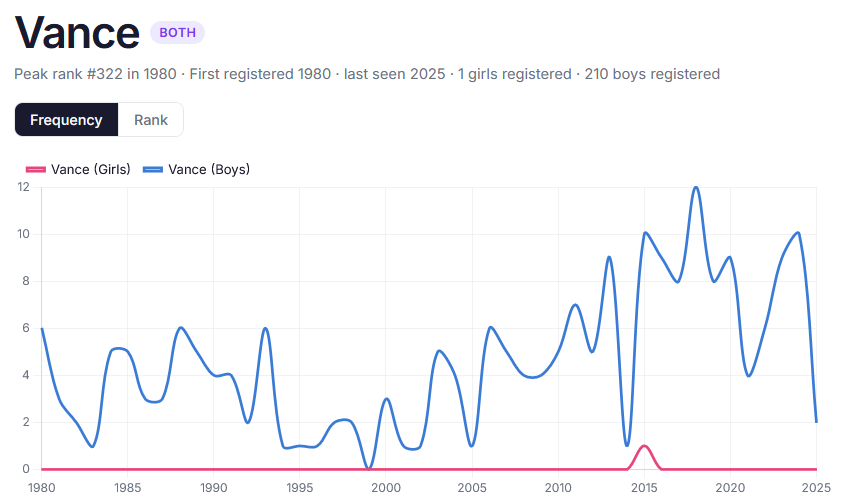Click the 2000 label on the x-axis
Viewport: 842px width, 499px height.
[x=386, y=488]
